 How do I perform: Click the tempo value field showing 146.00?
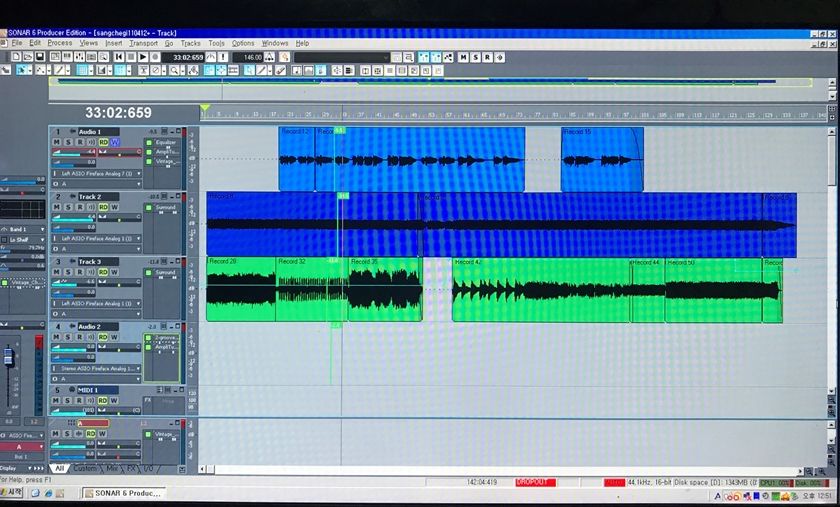click(248, 57)
